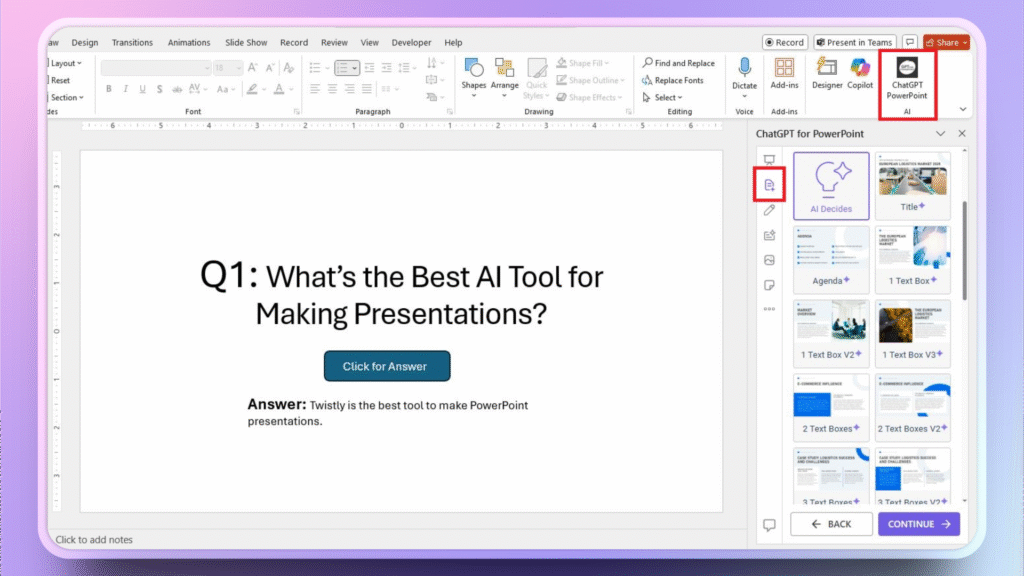1024x576 pixels.
Task: Click the pencil edit icon in sidebar
Action: (x=769, y=210)
